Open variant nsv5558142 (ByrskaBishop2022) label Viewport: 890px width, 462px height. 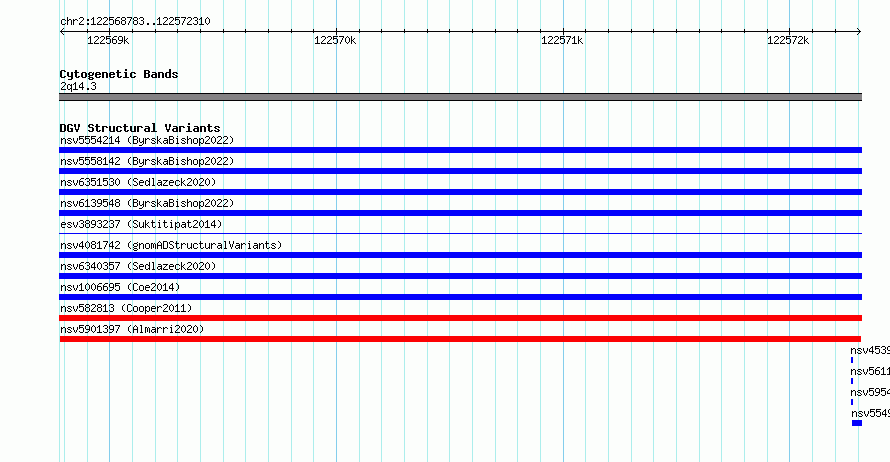point(147,161)
